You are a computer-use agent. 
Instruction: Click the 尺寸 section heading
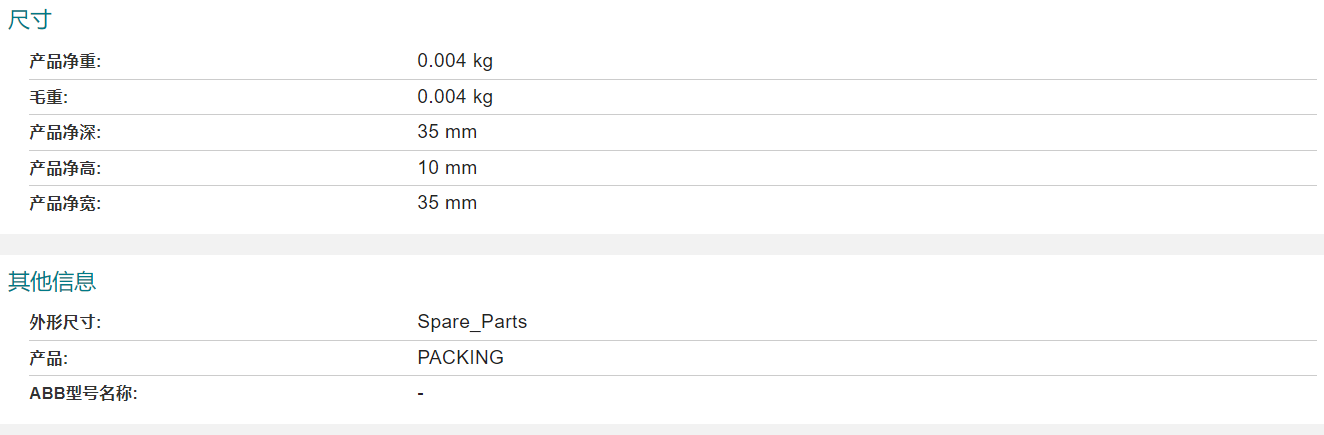click(29, 19)
